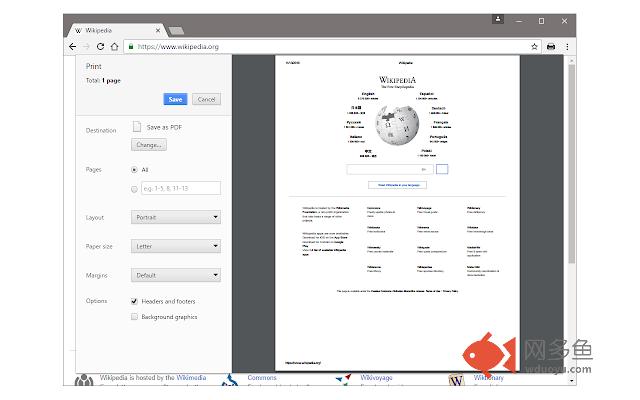
Task: Cancel the print dialog
Action: 206,99
